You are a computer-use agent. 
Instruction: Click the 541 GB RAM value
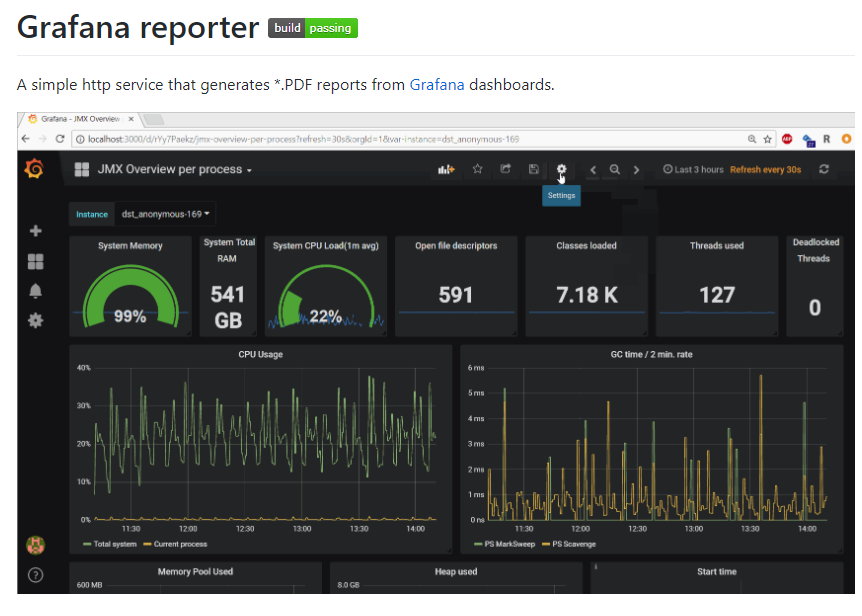(x=228, y=307)
